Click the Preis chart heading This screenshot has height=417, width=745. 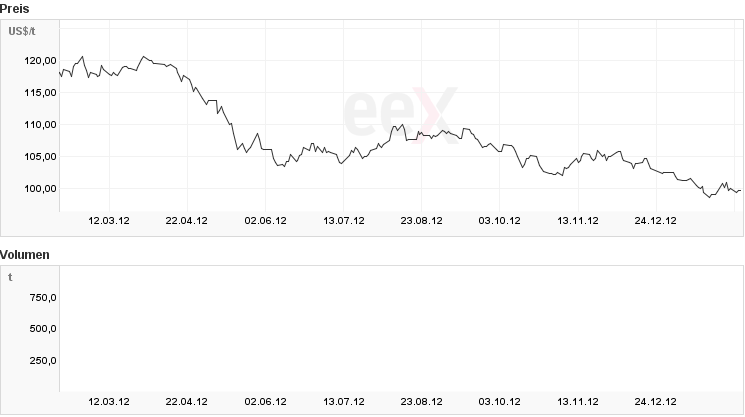pyautogui.click(x=14, y=8)
